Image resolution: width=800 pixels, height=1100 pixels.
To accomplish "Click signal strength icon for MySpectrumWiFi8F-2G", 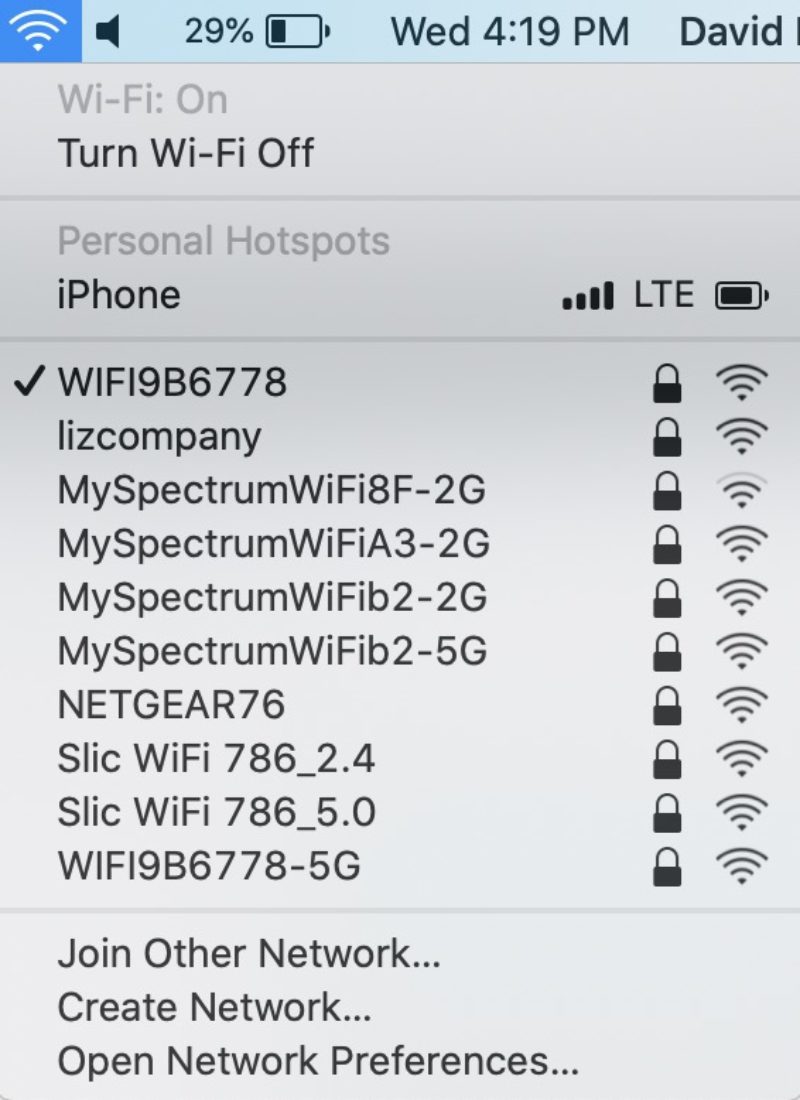I will point(742,490).
